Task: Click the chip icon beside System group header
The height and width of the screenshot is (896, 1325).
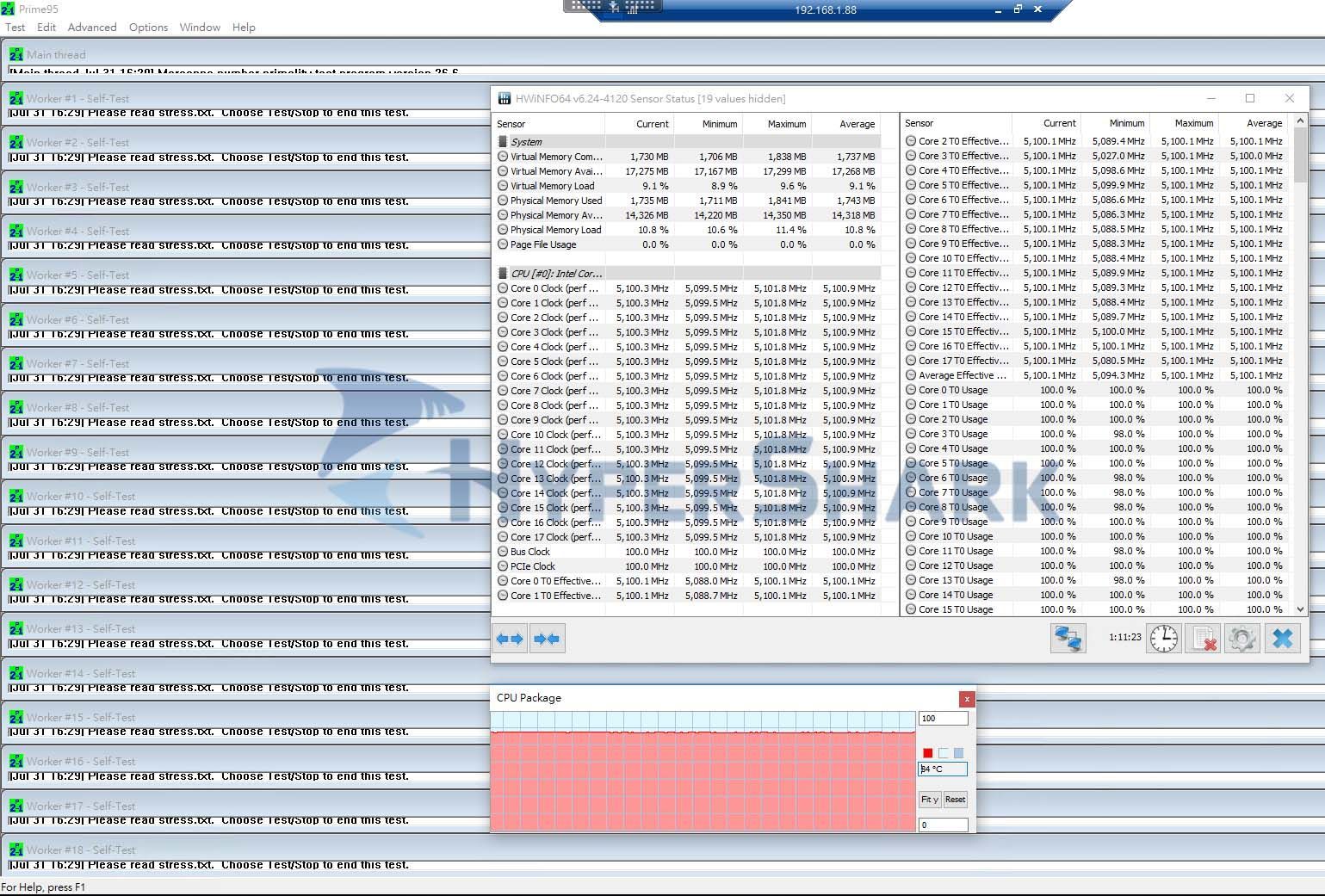Action: click(x=503, y=142)
